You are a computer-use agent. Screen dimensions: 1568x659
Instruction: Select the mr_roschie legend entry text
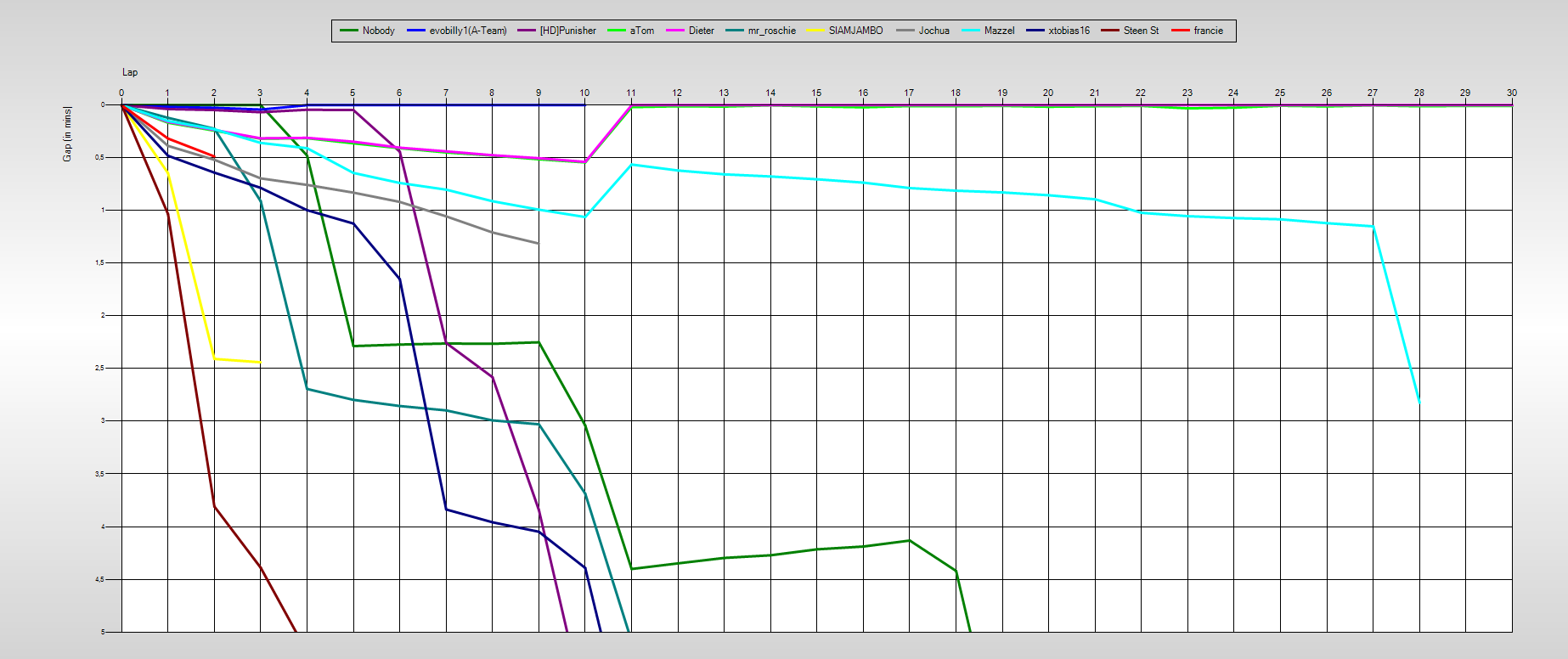[x=771, y=31]
